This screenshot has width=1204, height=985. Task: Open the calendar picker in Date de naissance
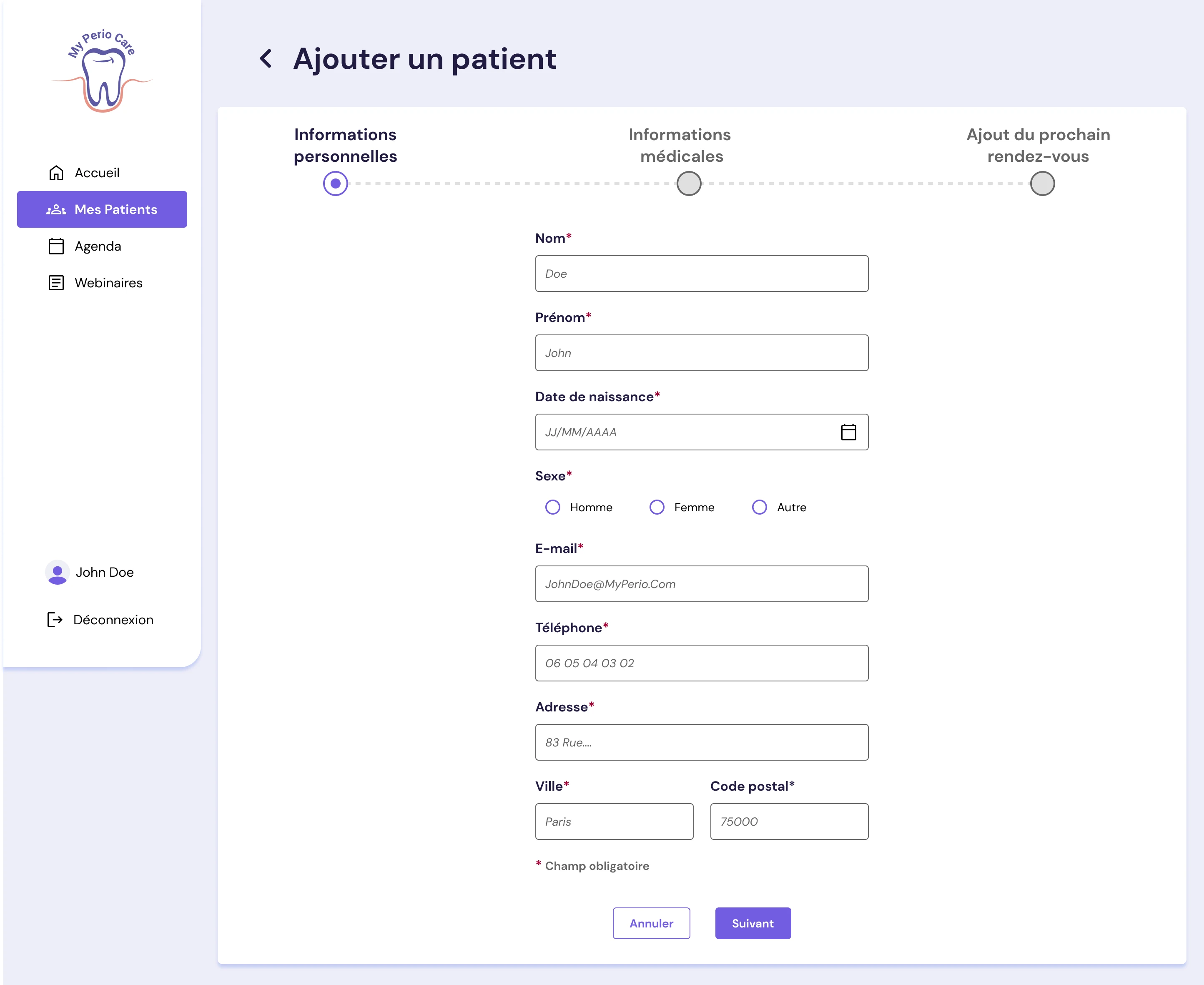(x=848, y=432)
